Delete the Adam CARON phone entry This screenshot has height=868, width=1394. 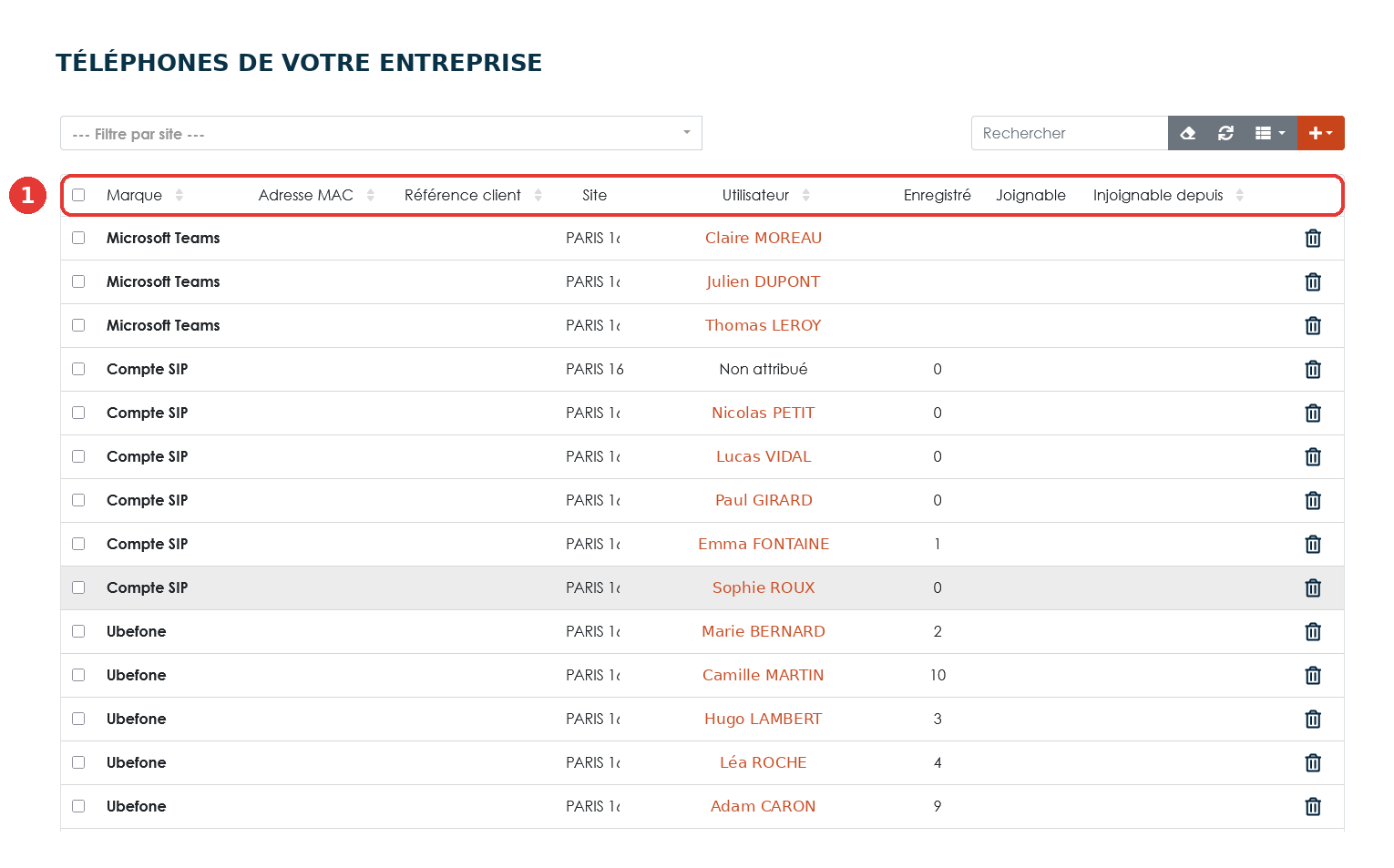[x=1313, y=807]
